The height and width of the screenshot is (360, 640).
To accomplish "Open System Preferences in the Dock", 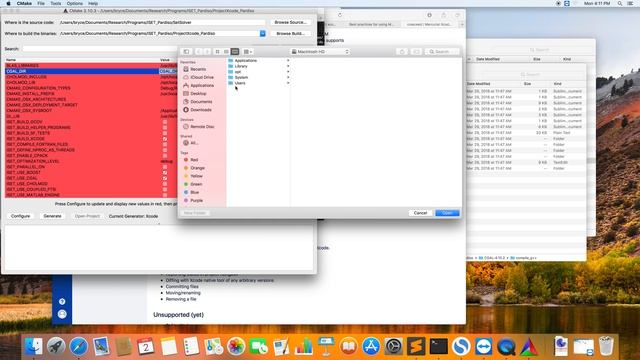I will pos(393,346).
